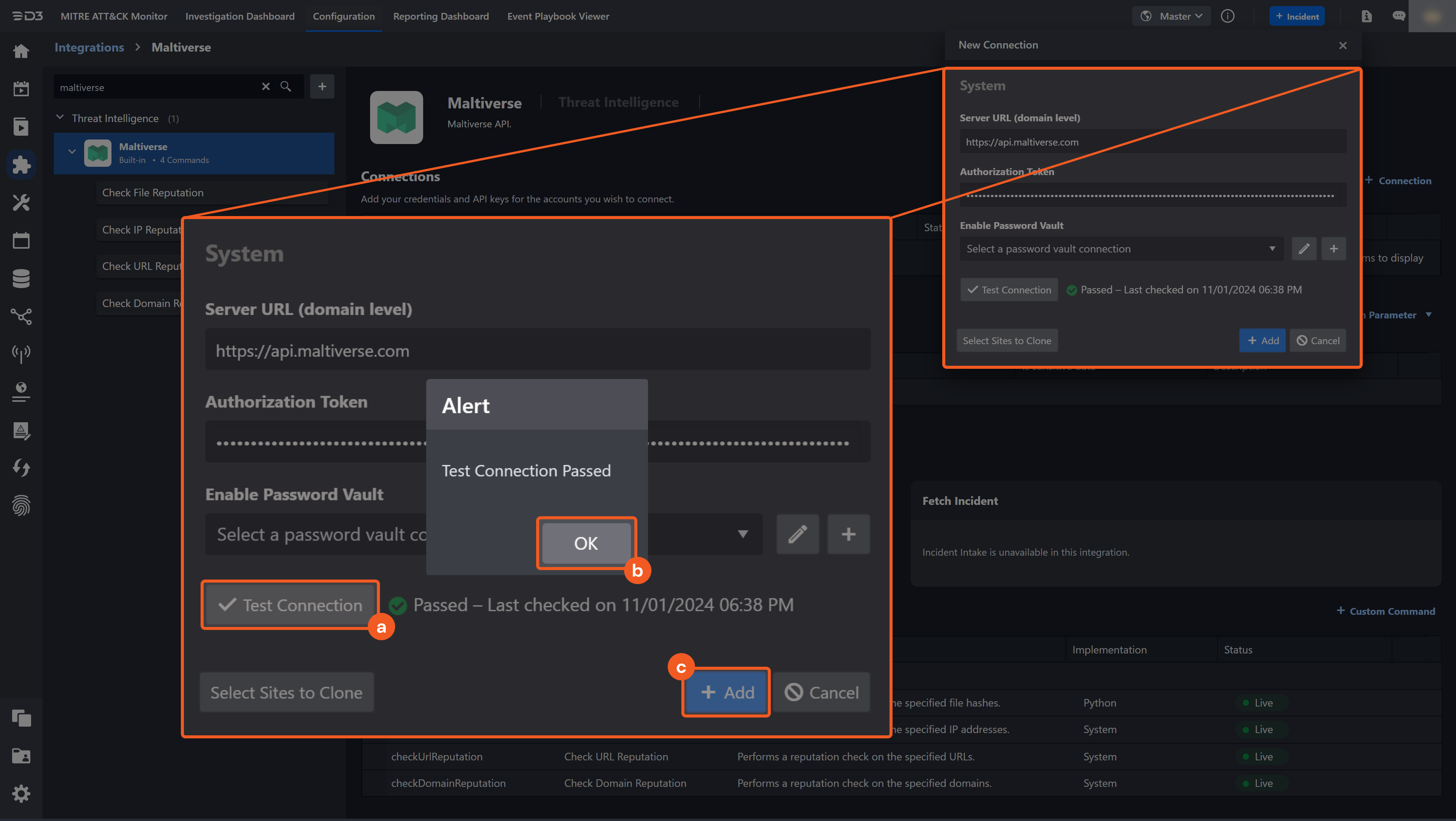Open the database icon in the sidebar
The image size is (1456, 821).
point(21,278)
